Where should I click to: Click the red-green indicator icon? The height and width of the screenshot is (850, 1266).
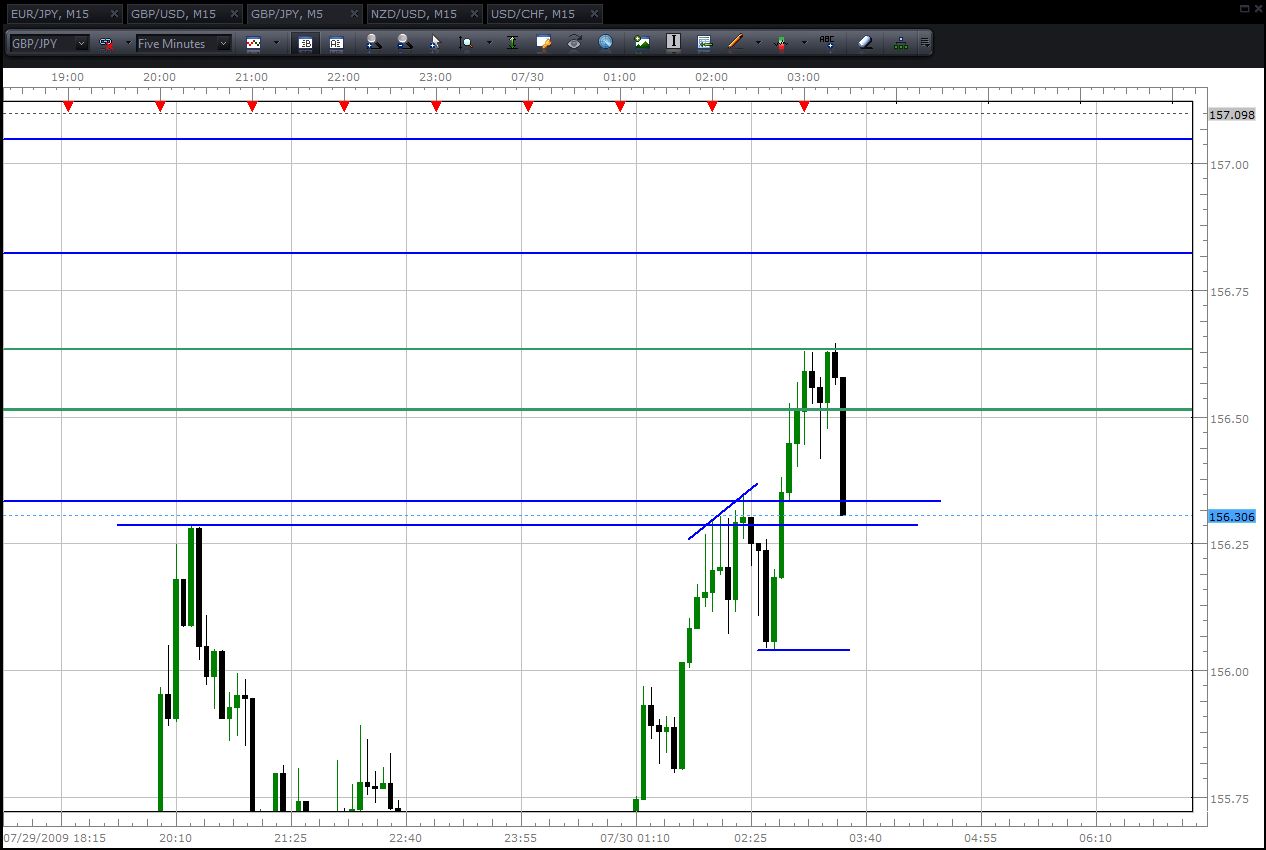click(x=781, y=43)
